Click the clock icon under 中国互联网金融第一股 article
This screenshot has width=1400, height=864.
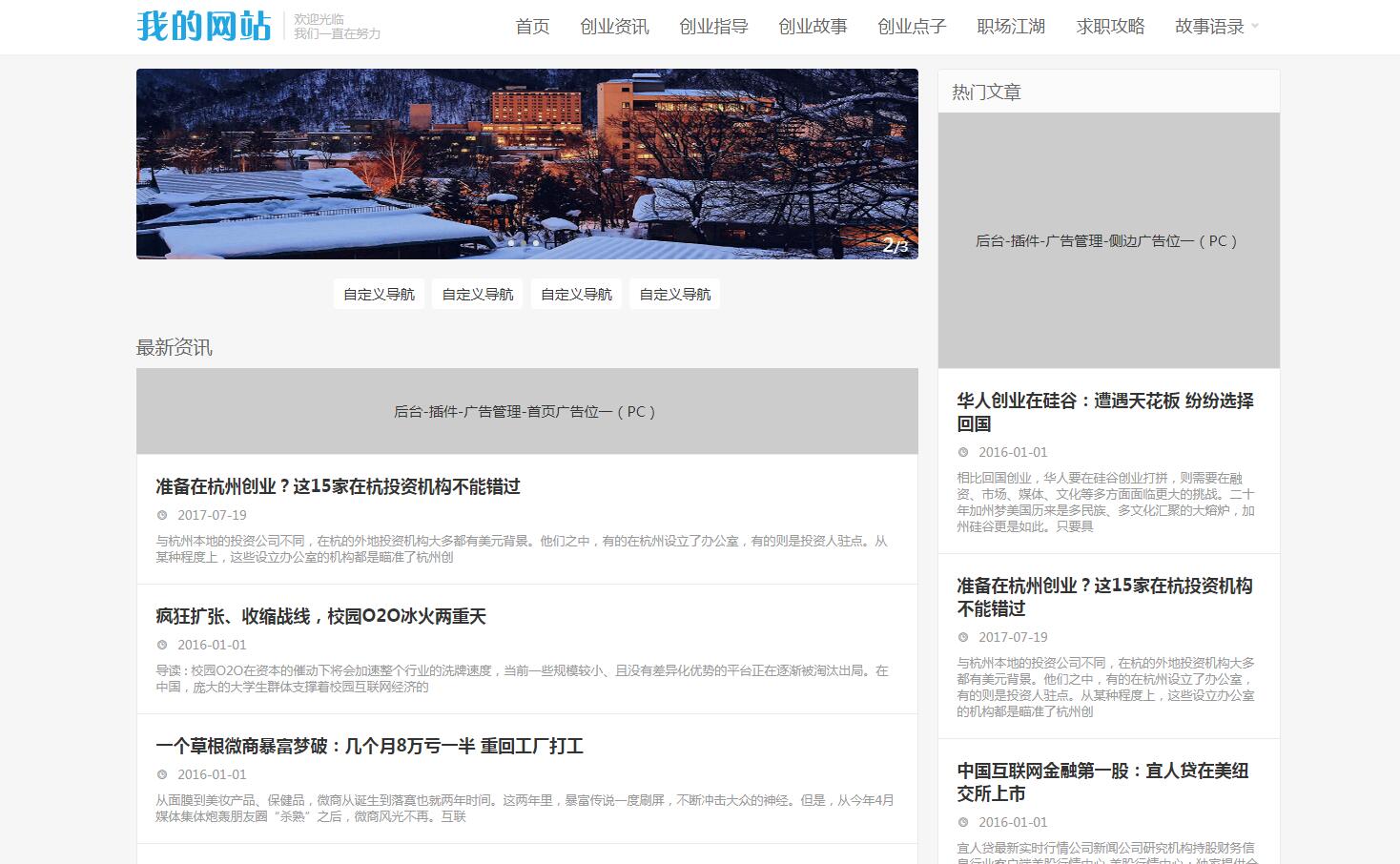[x=962, y=821]
